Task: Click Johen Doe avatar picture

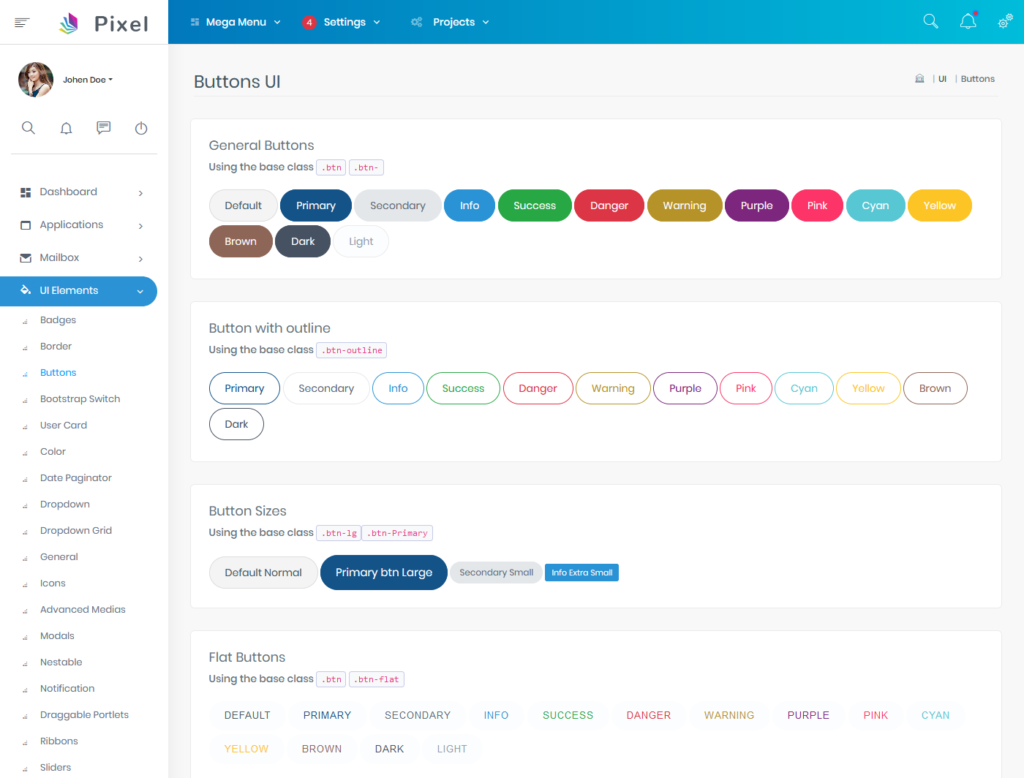Action: [36, 80]
